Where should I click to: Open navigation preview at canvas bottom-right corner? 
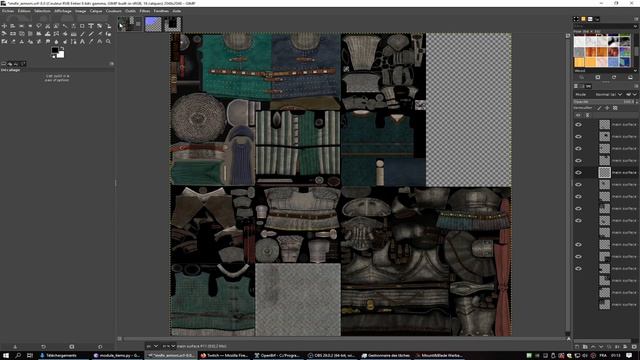[x=568, y=339]
